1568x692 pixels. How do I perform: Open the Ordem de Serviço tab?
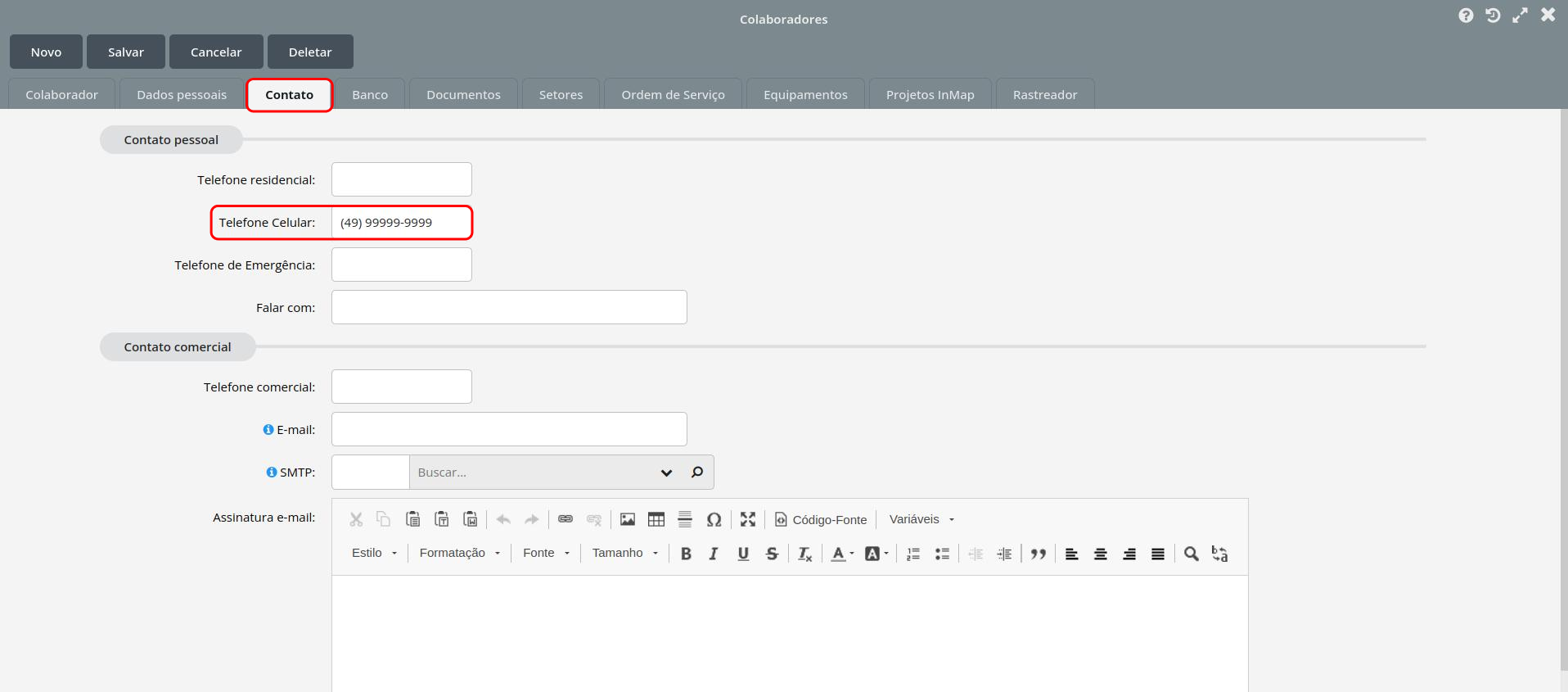(673, 94)
